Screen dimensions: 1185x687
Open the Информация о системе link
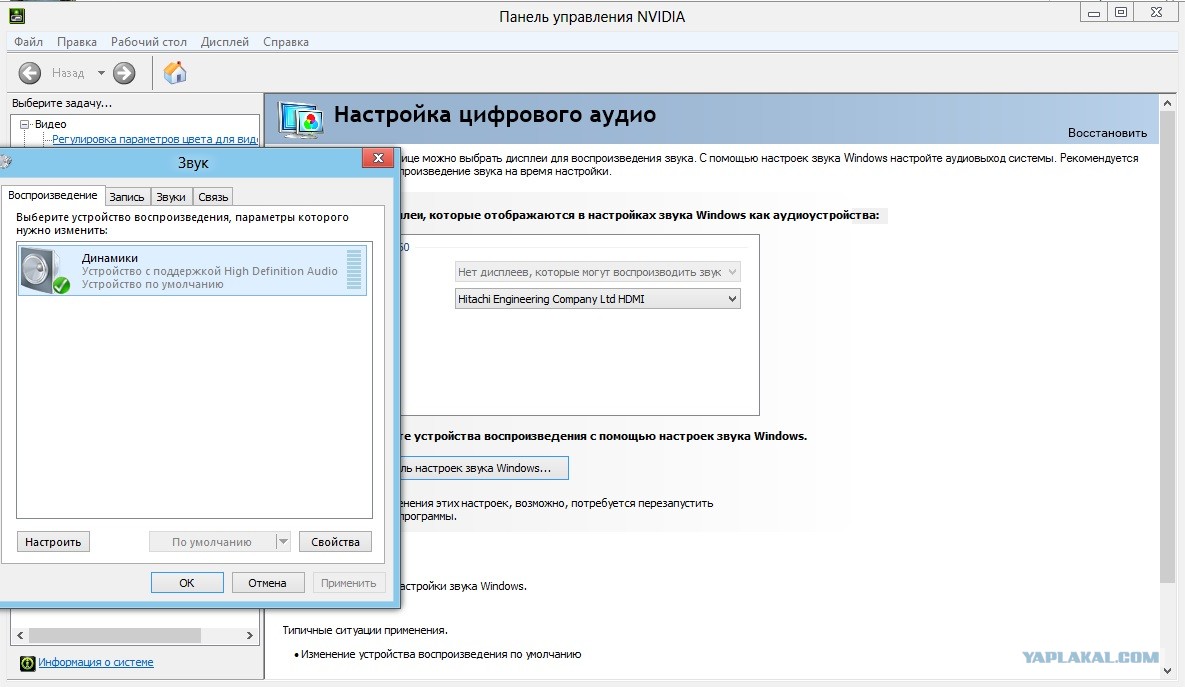(x=96, y=662)
